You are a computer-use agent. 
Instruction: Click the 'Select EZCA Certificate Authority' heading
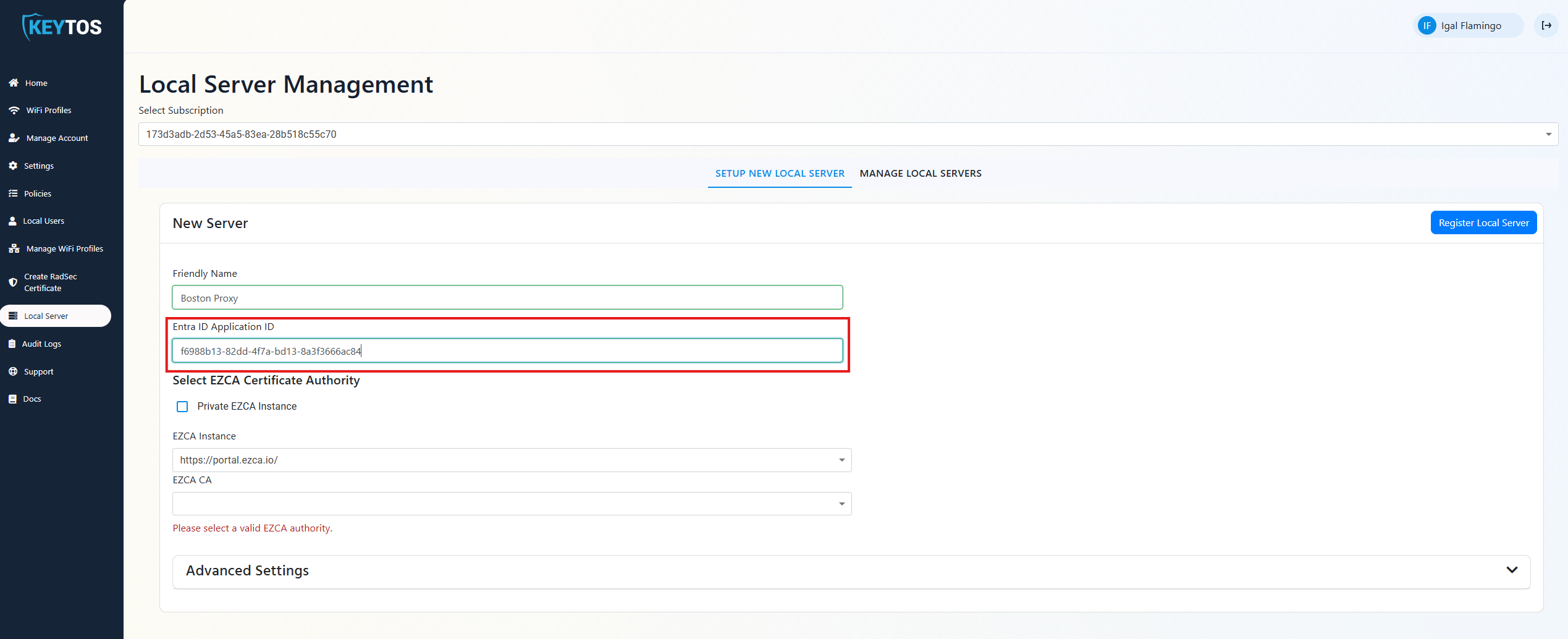click(x=266, y=381)
